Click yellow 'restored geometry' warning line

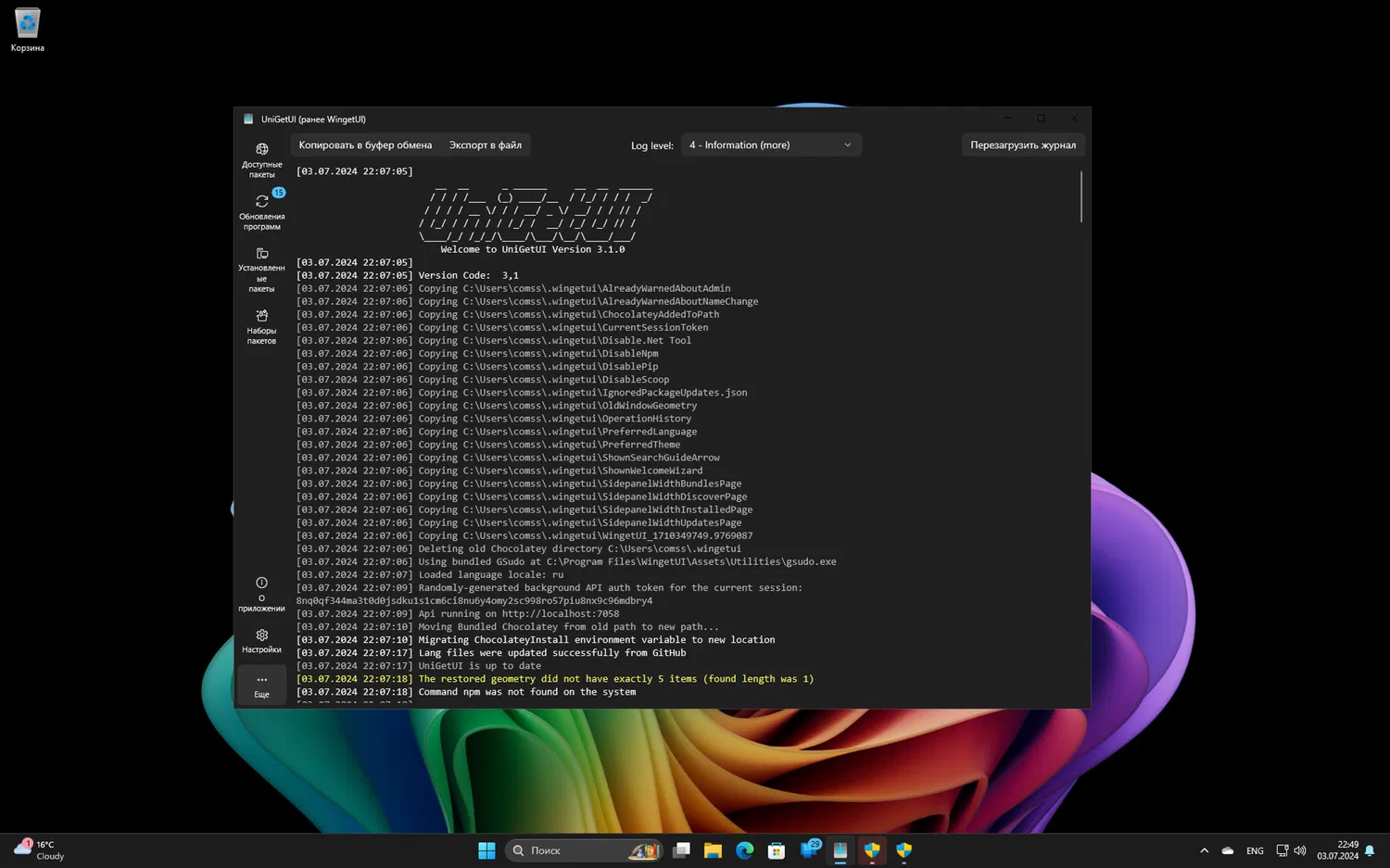(555, 678)
